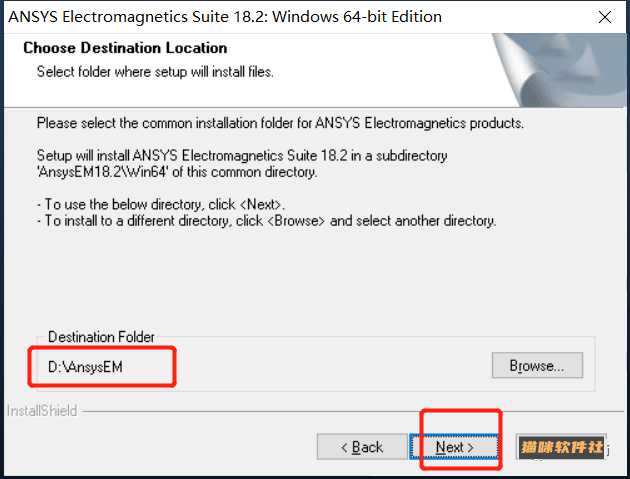The height and width of the screenshot is (479, 630).
Task: Click the greyed InstallShield label
Action: pyautogui.click(x=42, y=411)
